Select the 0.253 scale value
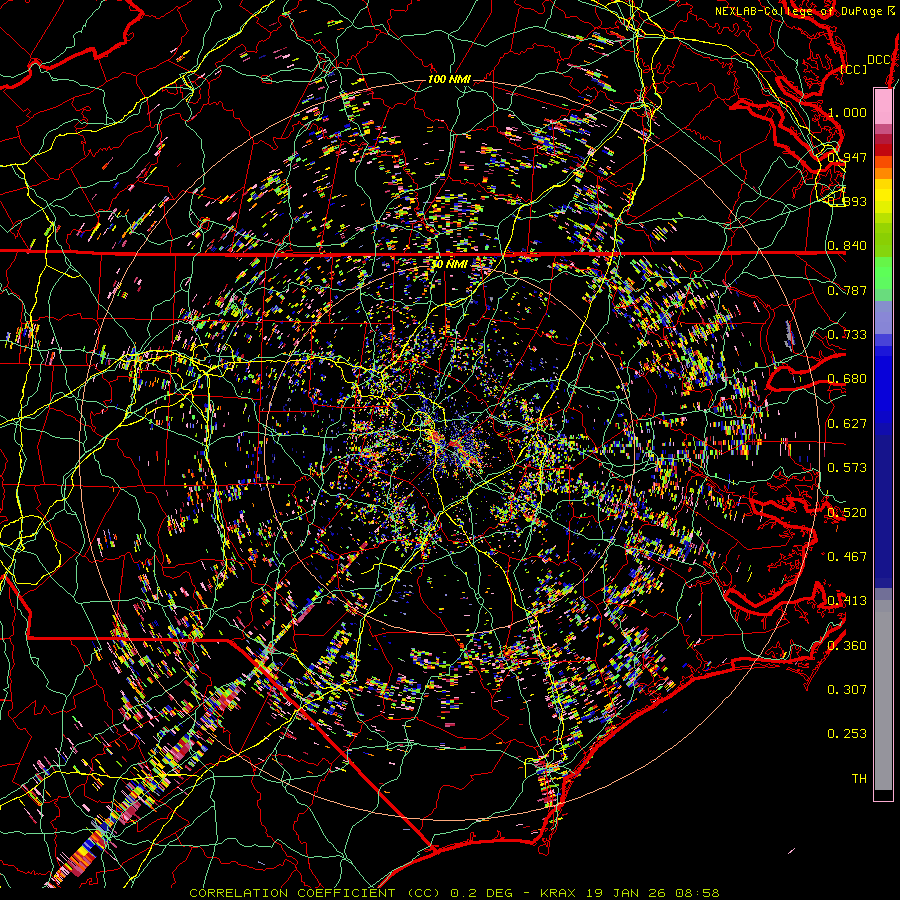 [847, 734]
